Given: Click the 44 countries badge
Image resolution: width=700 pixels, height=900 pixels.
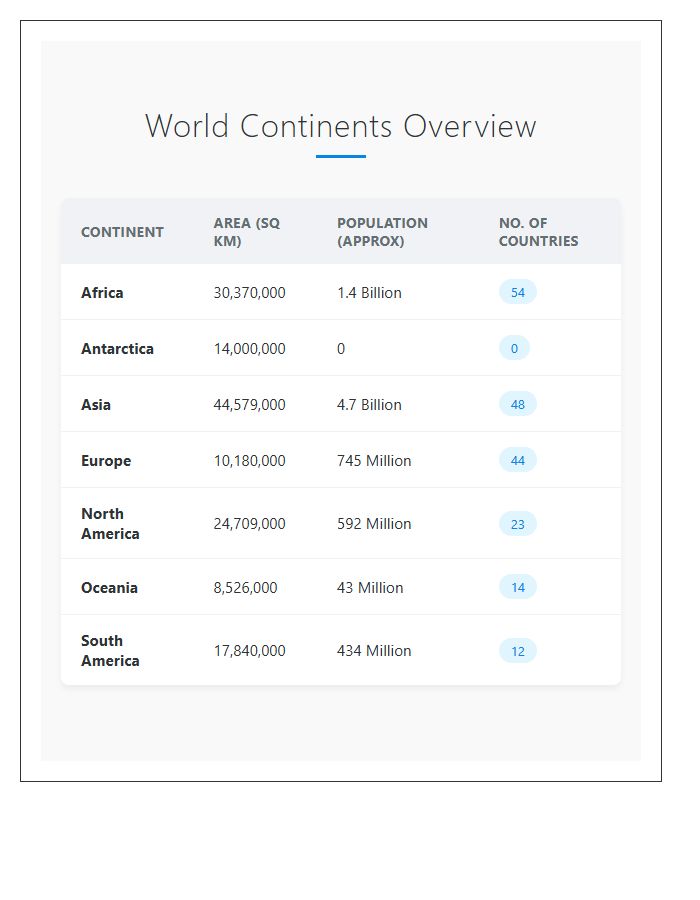Looking at the screenshot, I should pyautogui.click(x=518, y=460).
